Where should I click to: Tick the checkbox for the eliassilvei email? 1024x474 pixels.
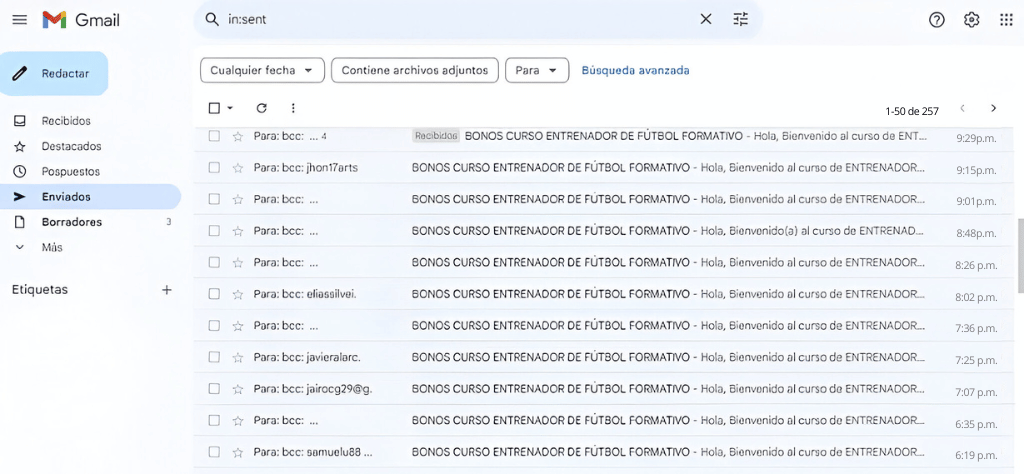214,294
